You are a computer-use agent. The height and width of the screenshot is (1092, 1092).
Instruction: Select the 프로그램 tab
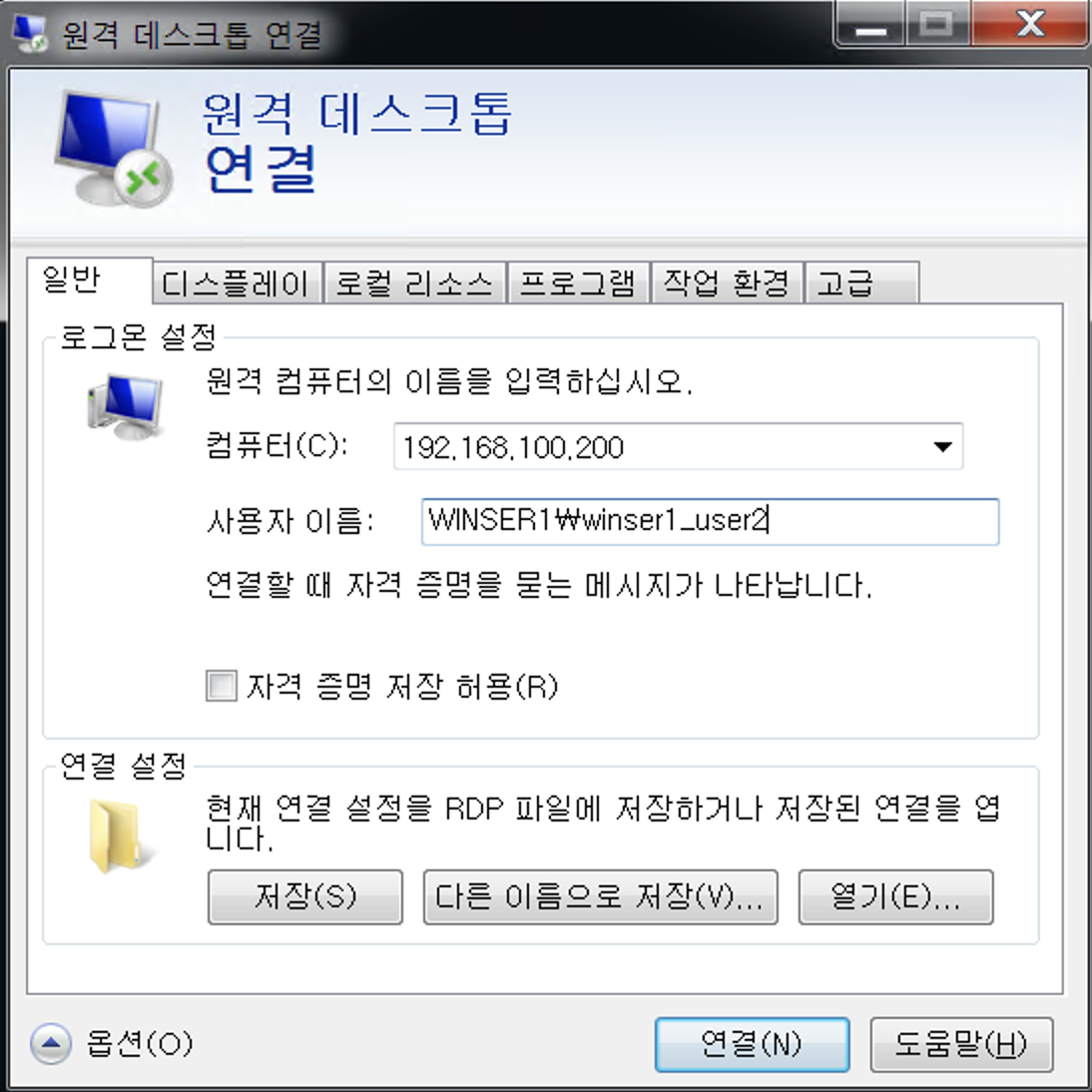point(579,282)
